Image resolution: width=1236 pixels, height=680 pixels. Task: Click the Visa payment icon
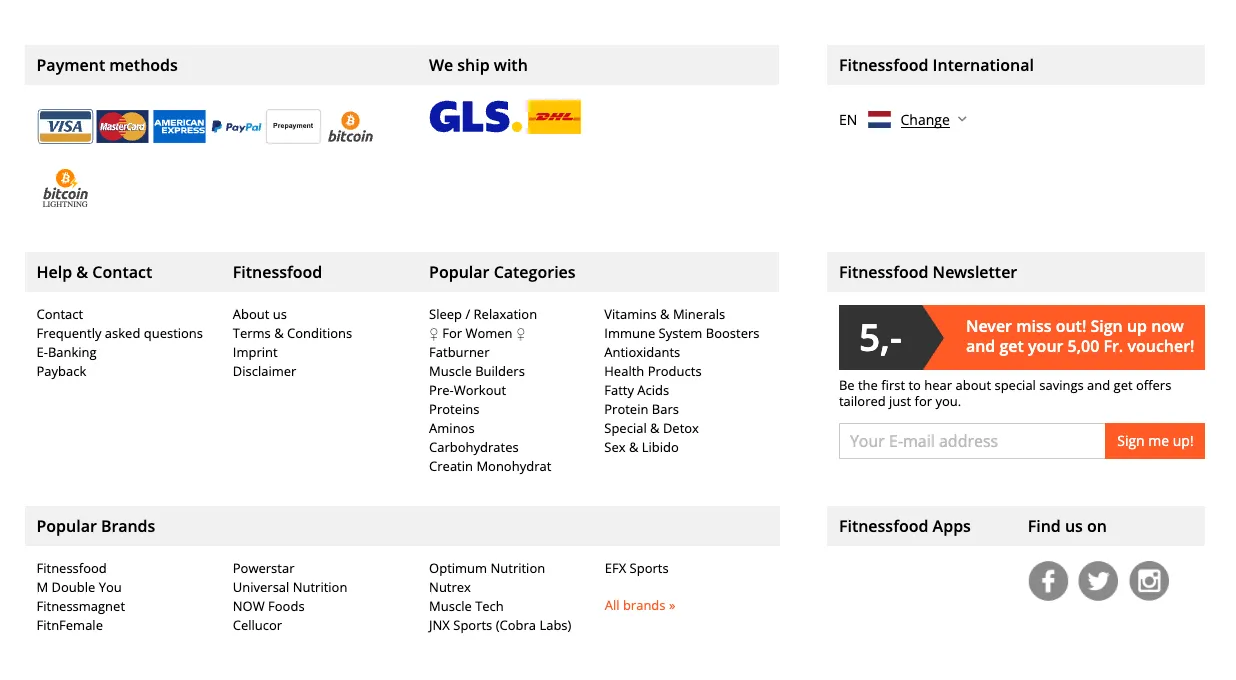click(65, 127)
